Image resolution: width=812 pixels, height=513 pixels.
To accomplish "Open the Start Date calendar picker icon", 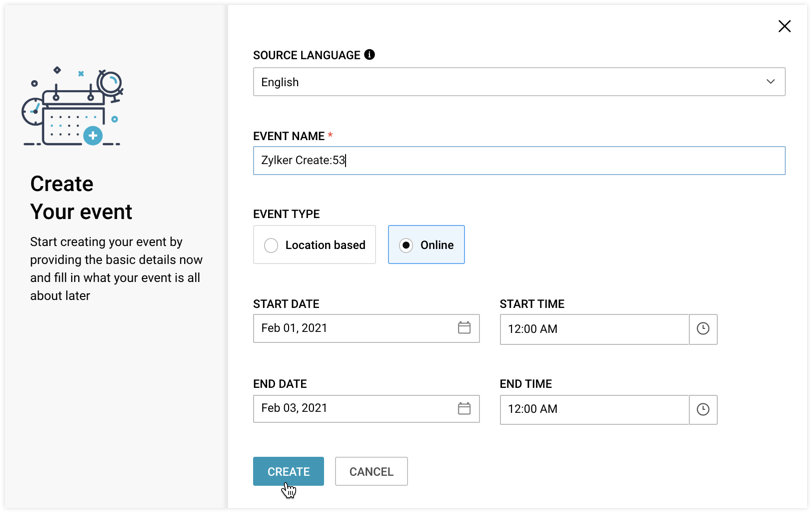I will pyautogui.click(x=464, y=328).
